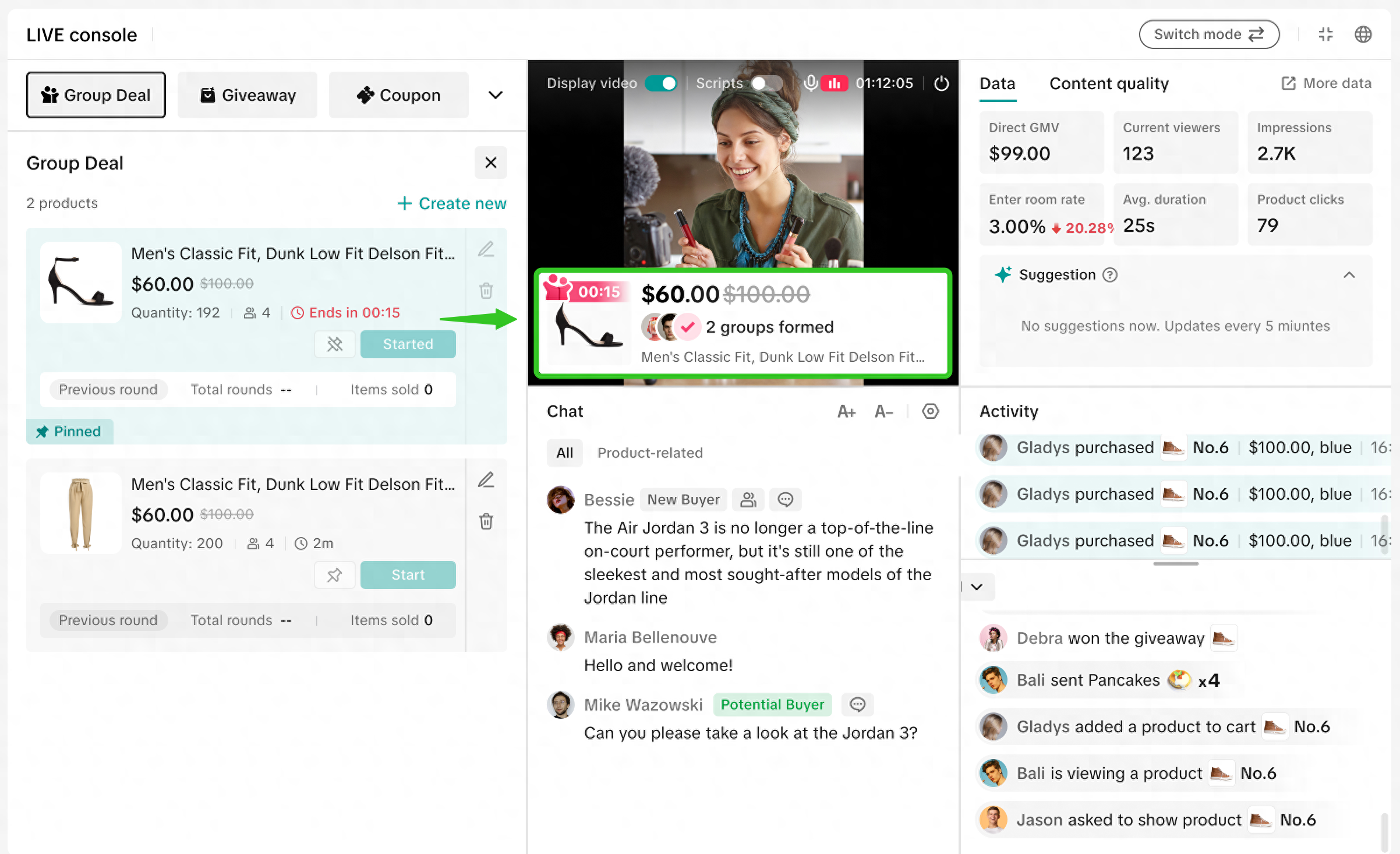Image resolution: width=1400 pixels, height=854 pixels.
Task: Expand more tools chevron beside Coupon
Action: click(x=496, y=95)
